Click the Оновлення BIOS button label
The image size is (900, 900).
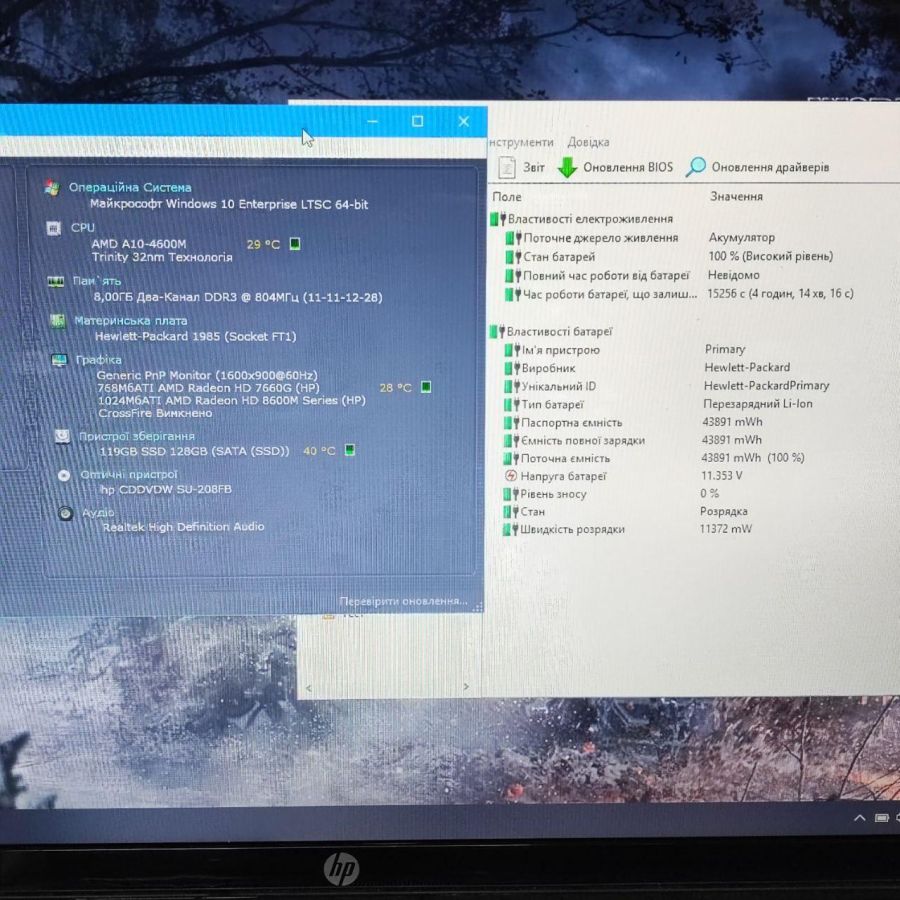628,167
